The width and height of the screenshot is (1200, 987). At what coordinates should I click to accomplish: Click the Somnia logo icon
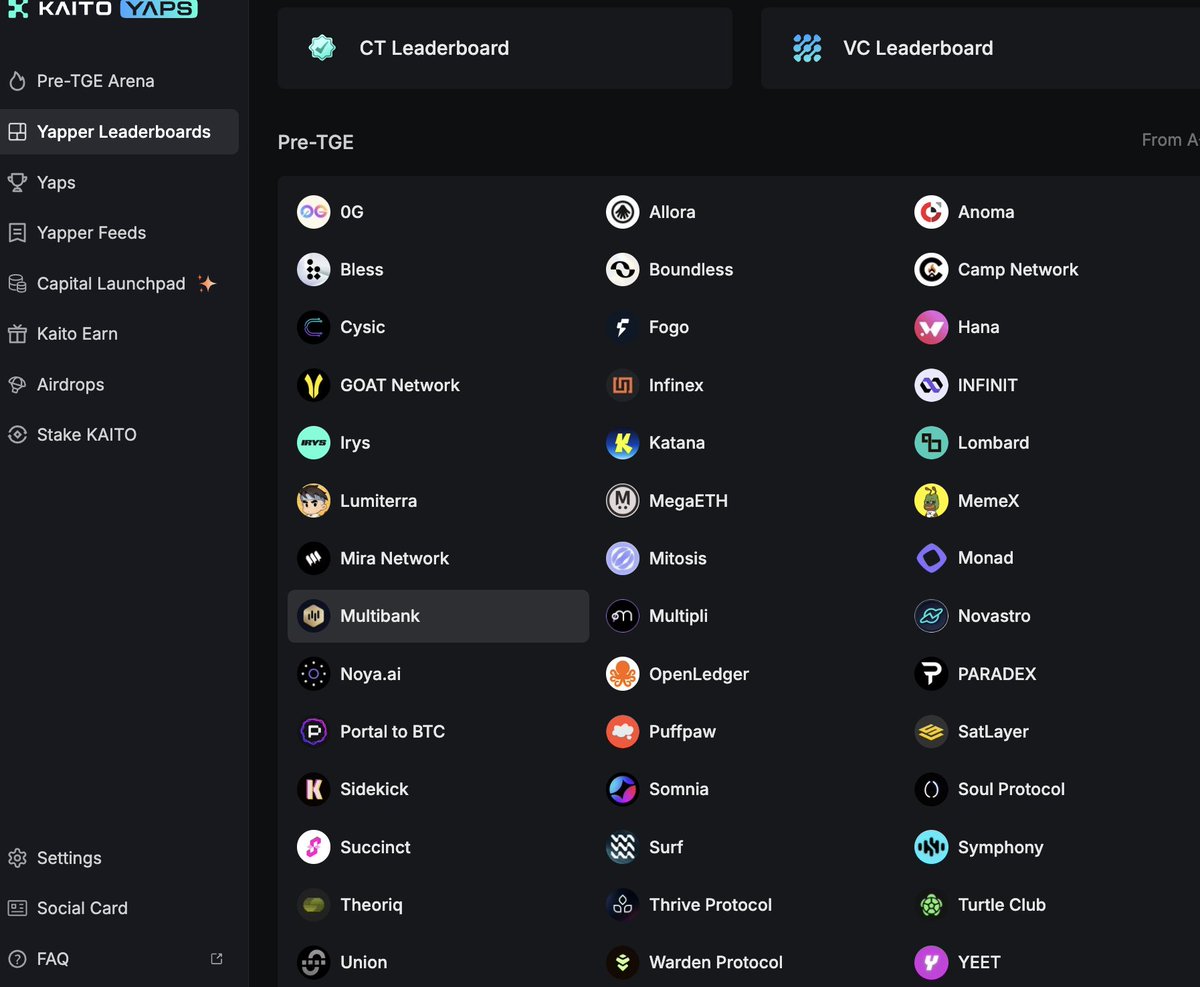click(x=622, y=789)
